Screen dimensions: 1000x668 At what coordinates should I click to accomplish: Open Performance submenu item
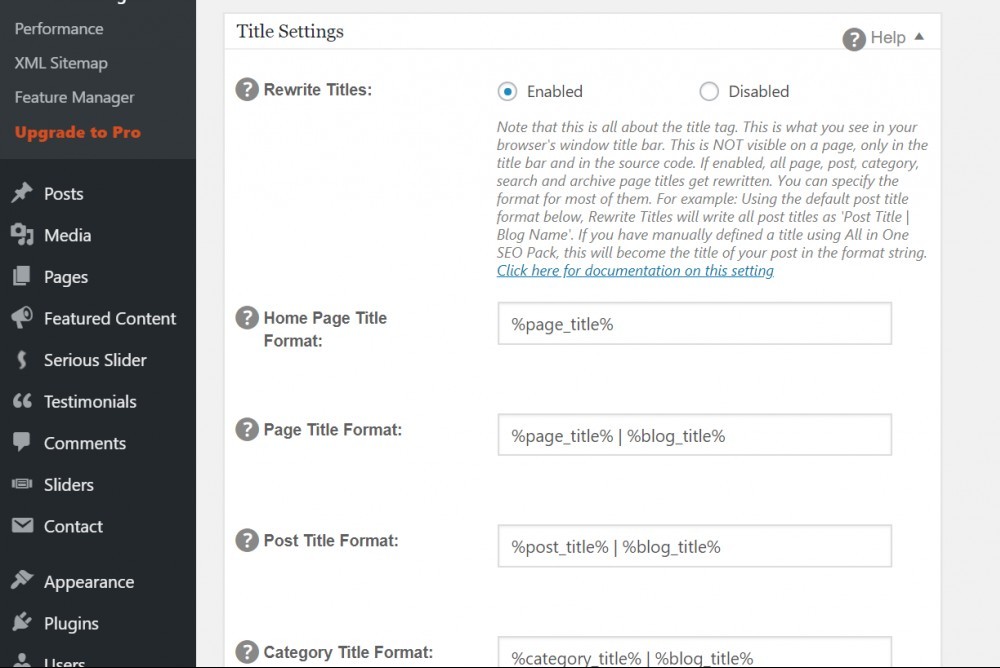coord(59,29)
